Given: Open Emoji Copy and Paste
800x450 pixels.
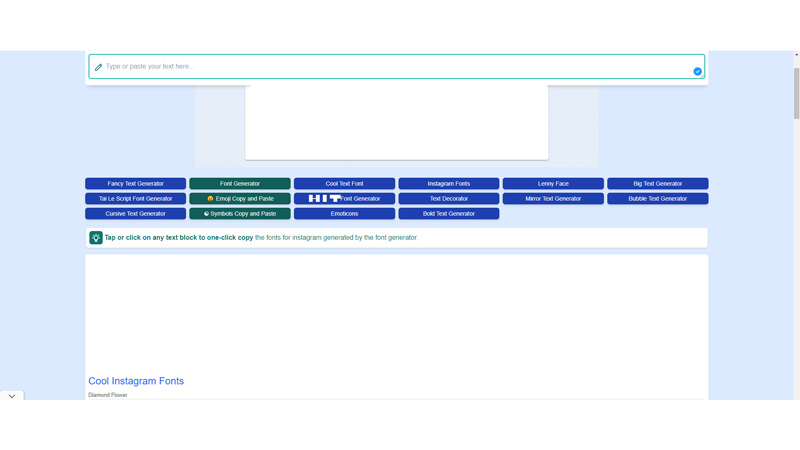Looking at the screenshot, I should click(240, 198).
